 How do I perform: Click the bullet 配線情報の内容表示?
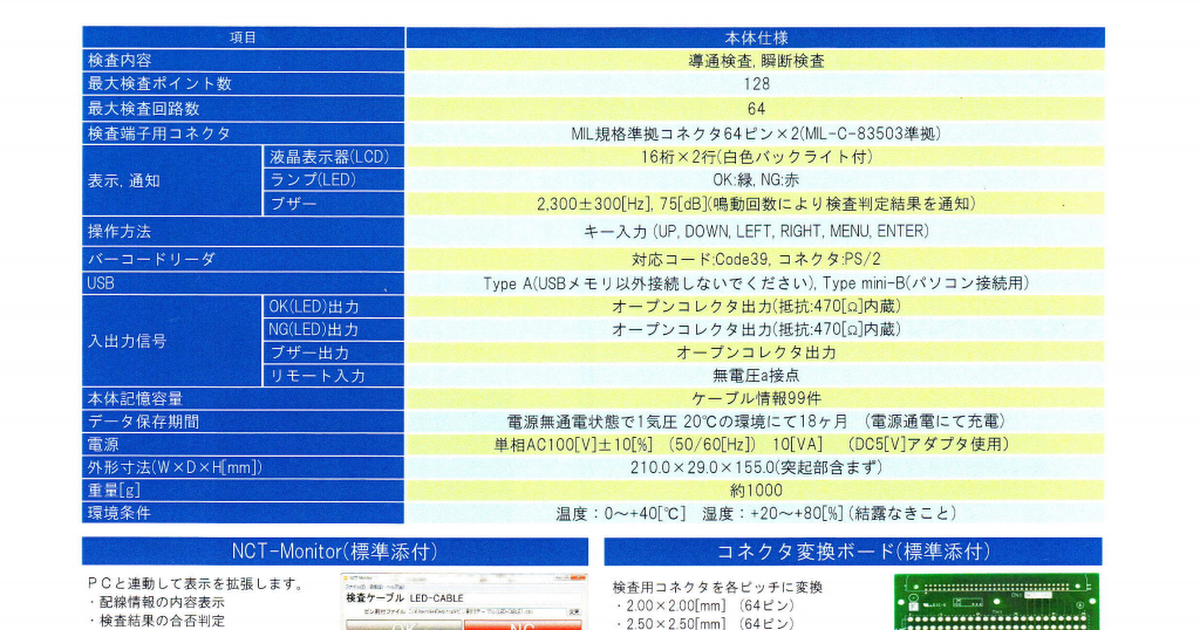click(157, 603)
